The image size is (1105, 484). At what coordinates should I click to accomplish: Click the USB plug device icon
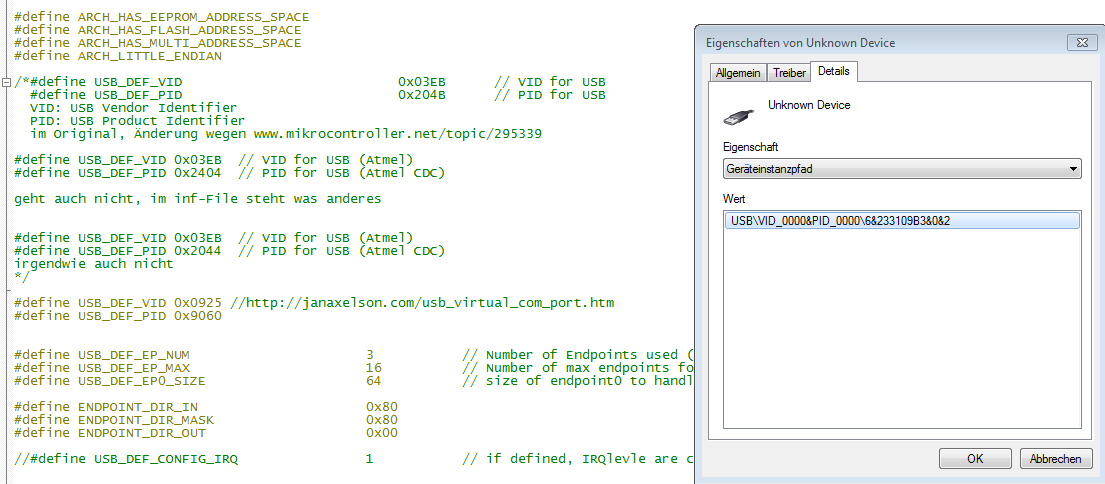point(740,116)
